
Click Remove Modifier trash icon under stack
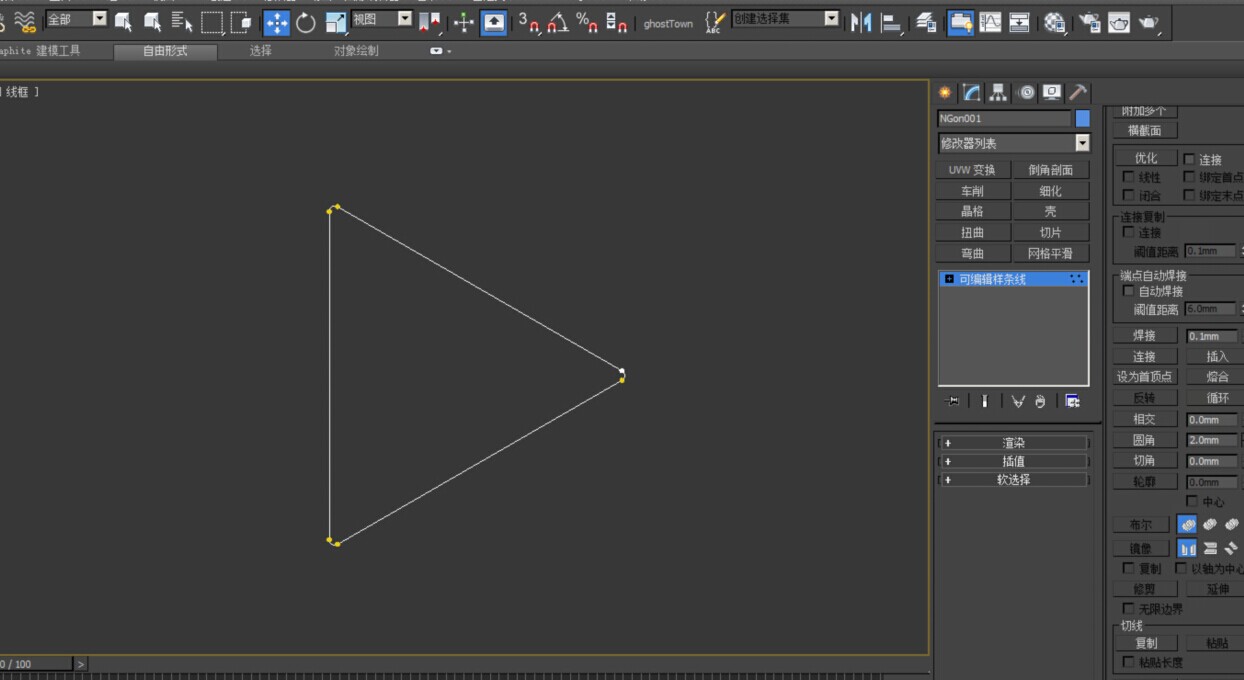click(x=1041, y=401)
